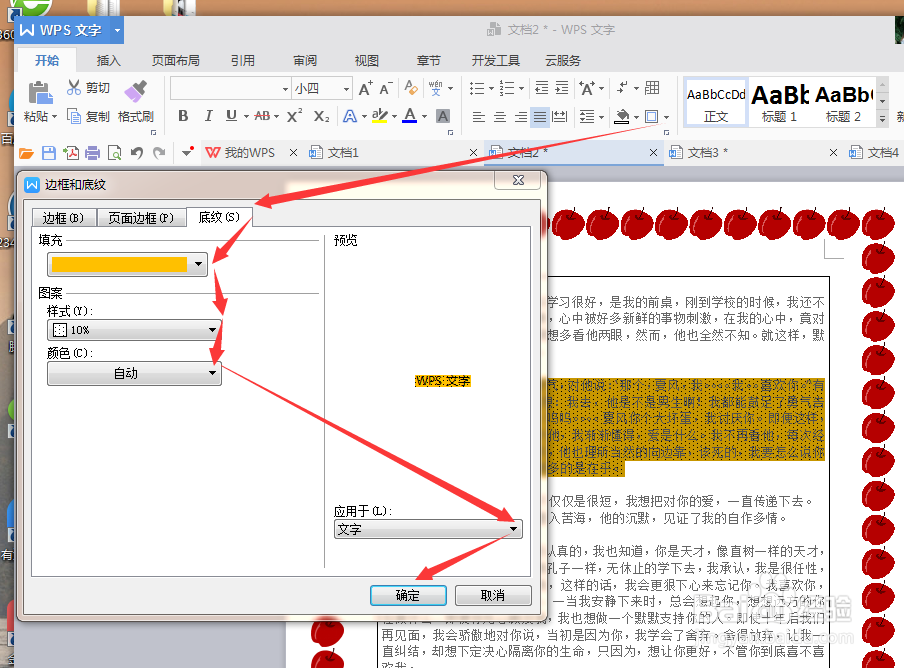Image resolution: width=904 pixels, height=668 pixels.
Task: Click the 取消 button in the dialog
Action: coord(492,595)
